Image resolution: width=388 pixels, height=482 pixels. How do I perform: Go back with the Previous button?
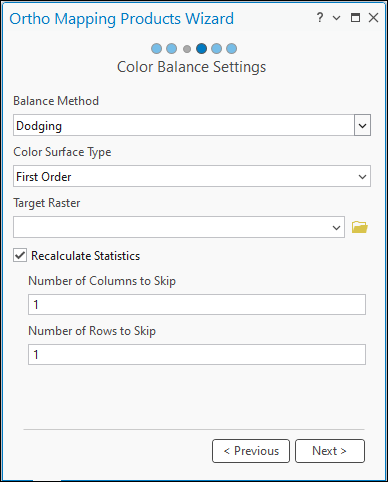click(x=251, y=451)
